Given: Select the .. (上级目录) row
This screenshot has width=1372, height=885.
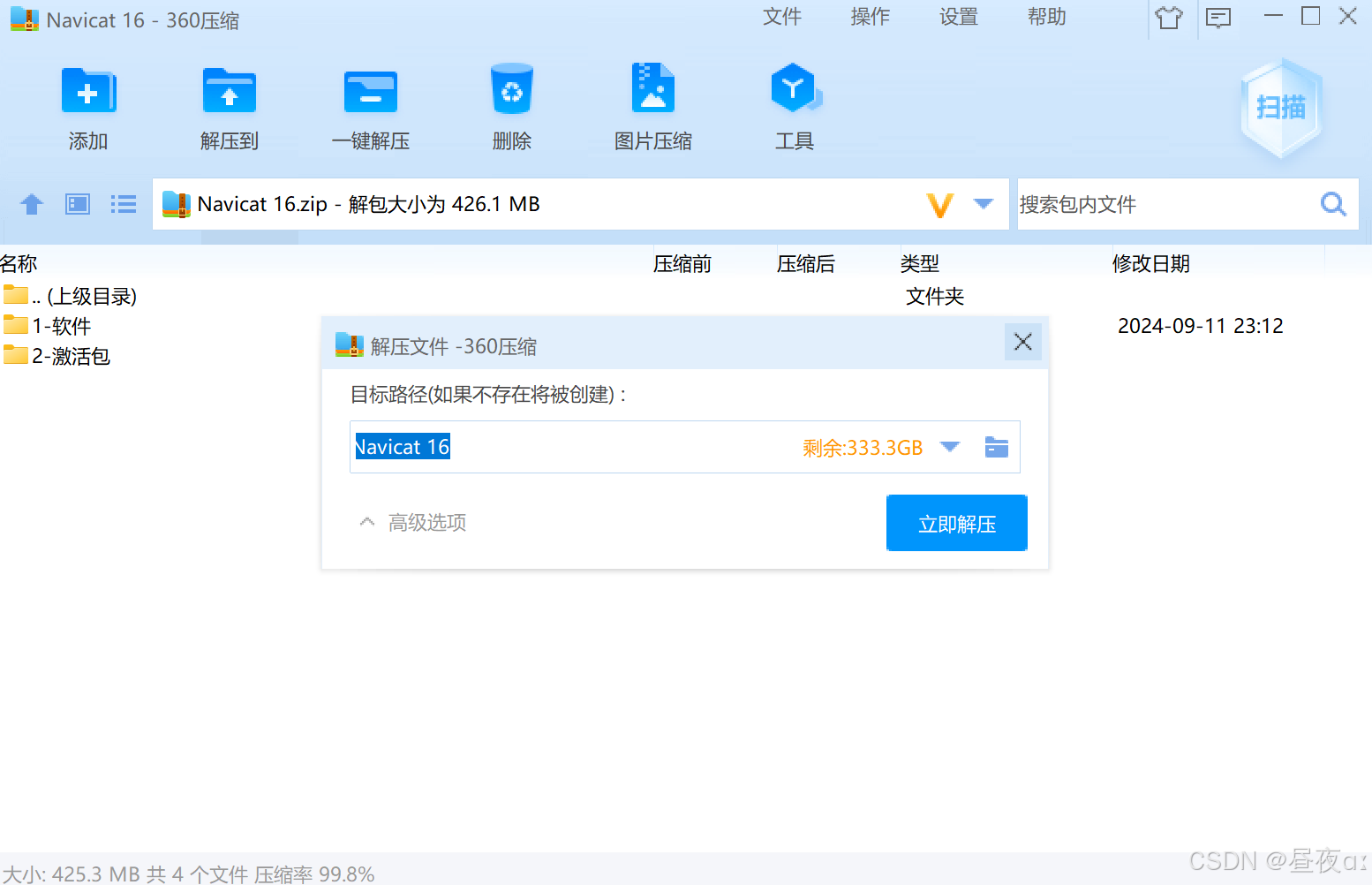Looking at the screenshot, I should (x=71, y=296).
